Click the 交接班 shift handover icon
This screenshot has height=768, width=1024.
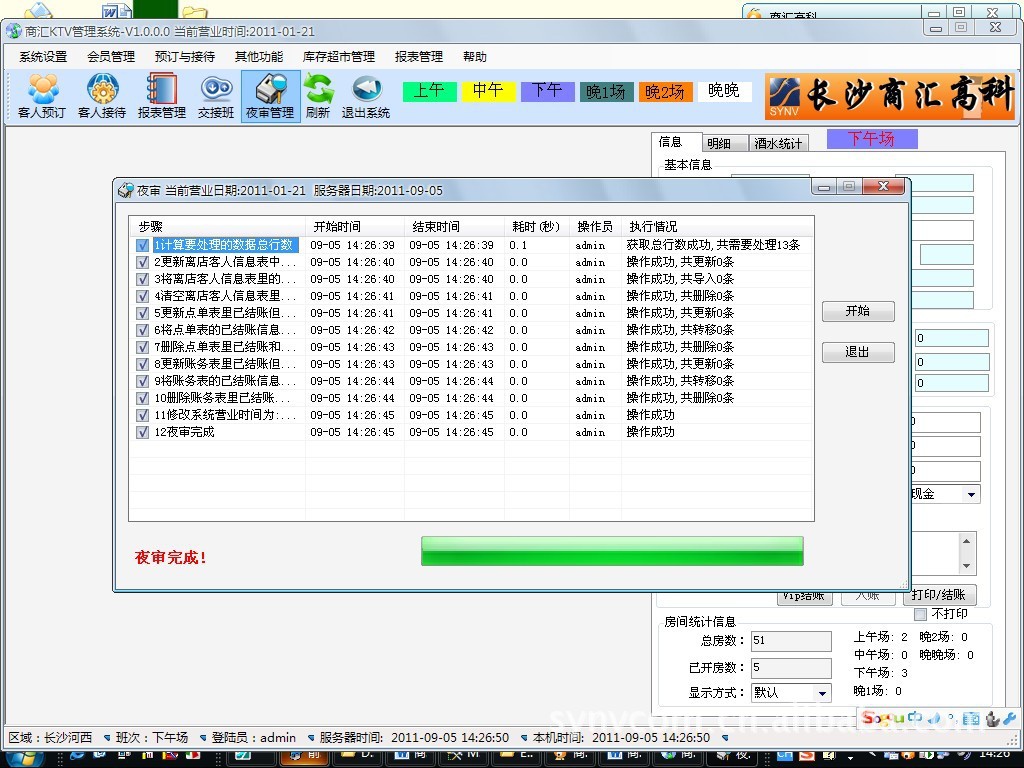[x=216, y=96]
